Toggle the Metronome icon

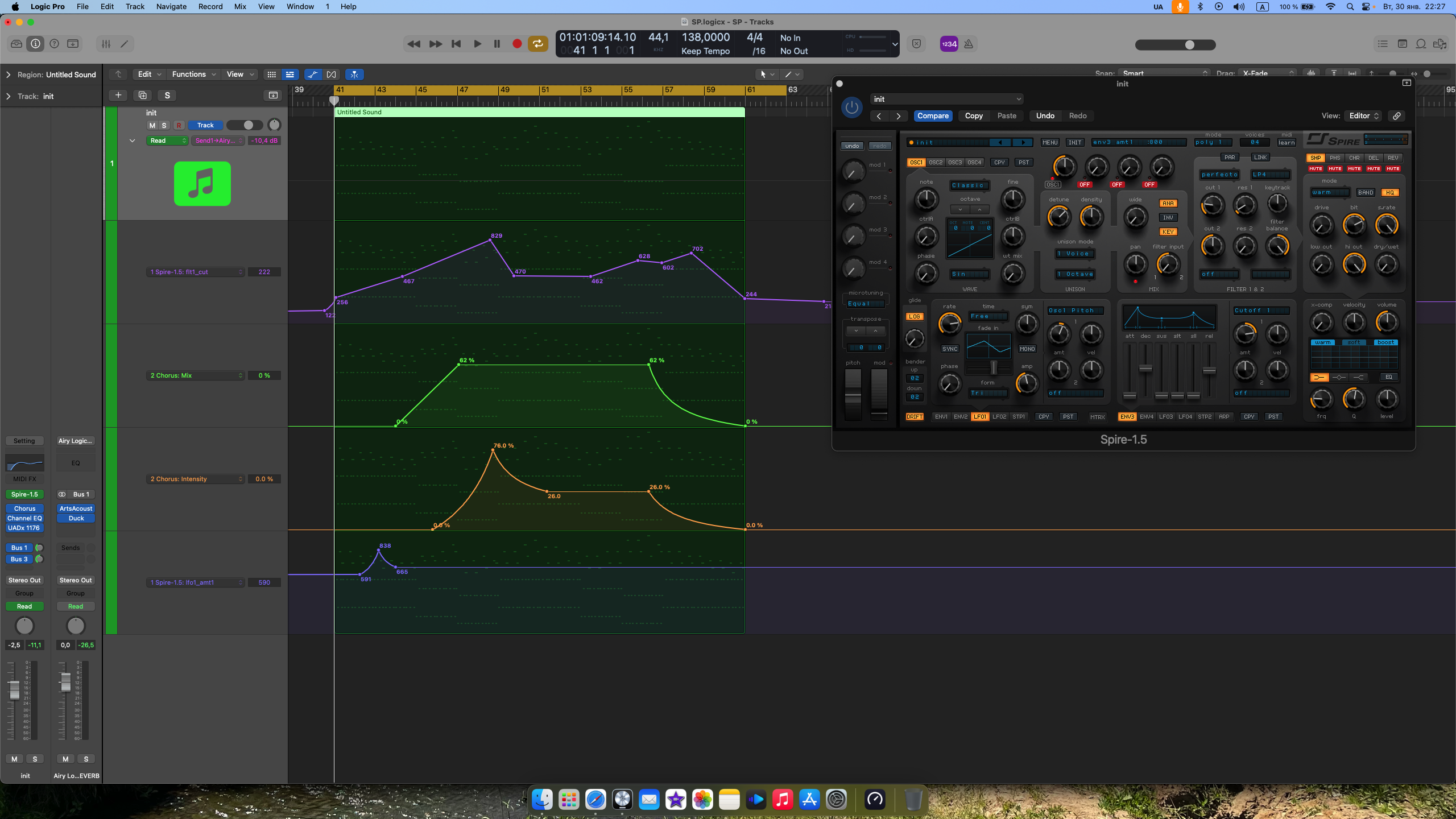(969, 44)
